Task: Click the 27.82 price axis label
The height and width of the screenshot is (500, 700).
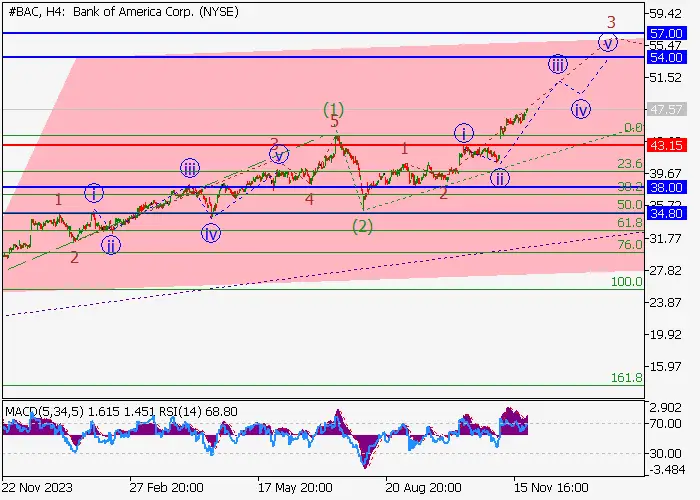Action: point(665,271)
